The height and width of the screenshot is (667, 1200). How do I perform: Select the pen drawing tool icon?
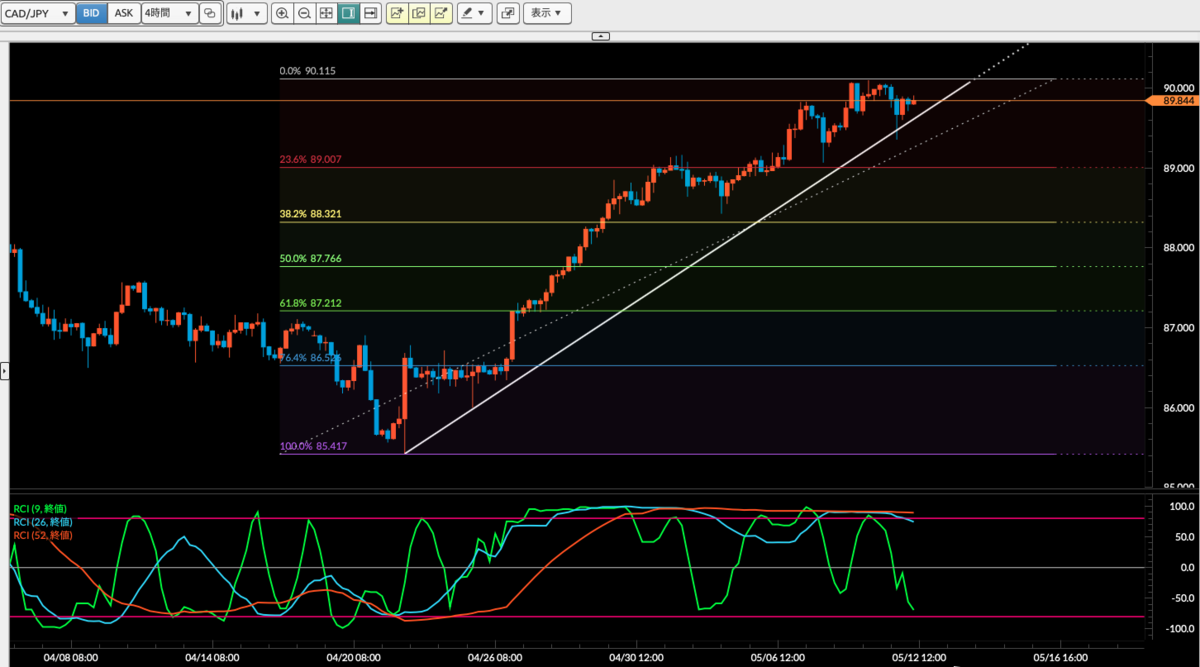click(x=467, y=14)
